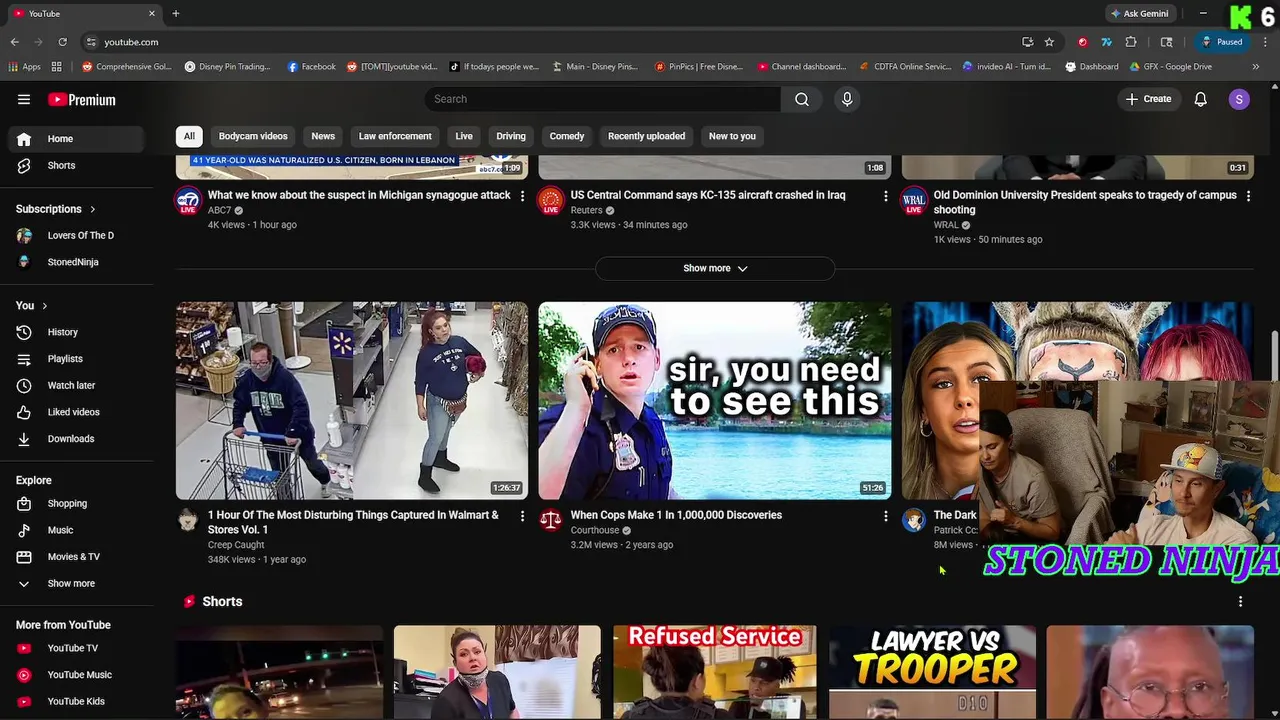Open Shopping under Explore
The height and width of the screenshot is (720, 1280).
77,503
